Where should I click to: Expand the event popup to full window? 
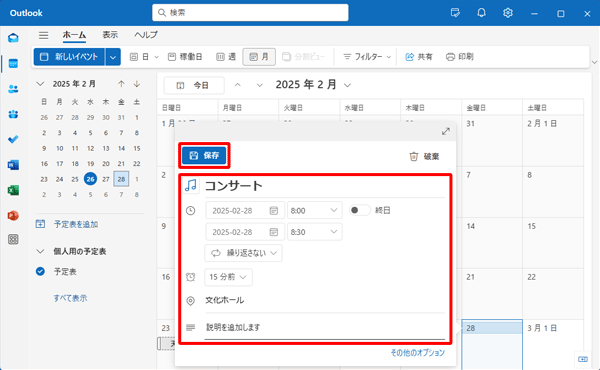point(445,132)
